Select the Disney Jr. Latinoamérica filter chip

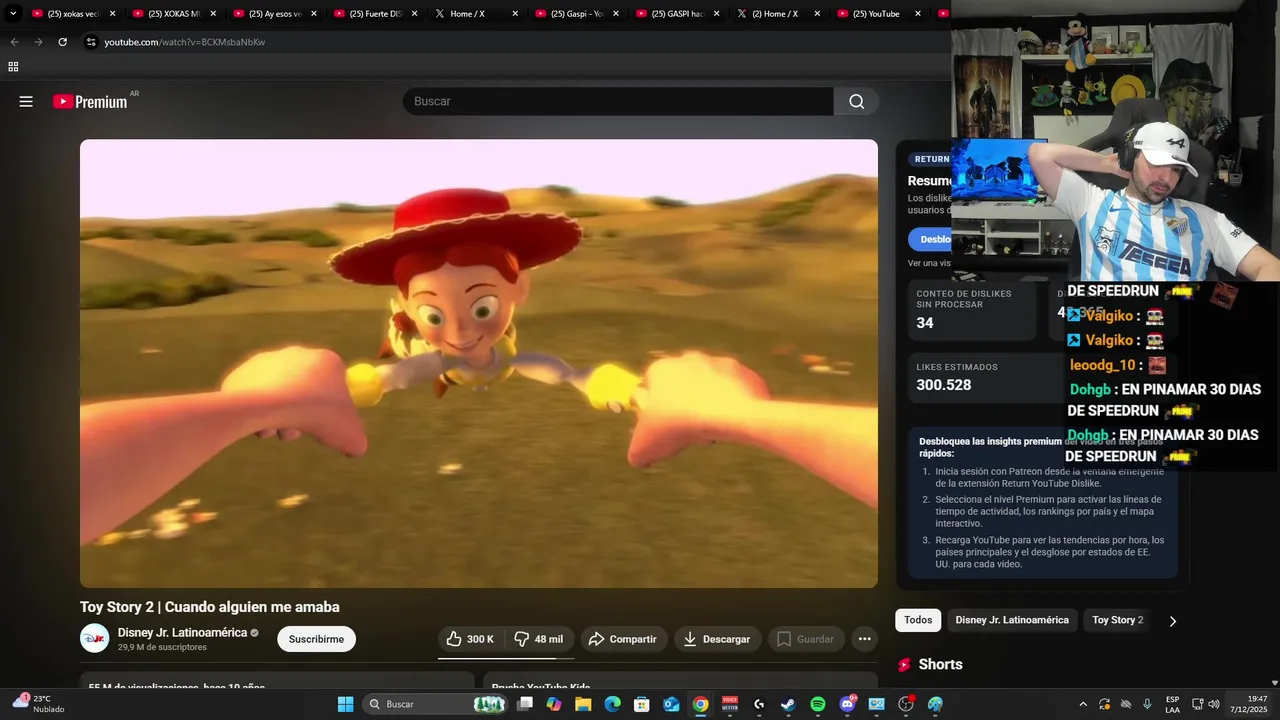tap(1012, 620)
